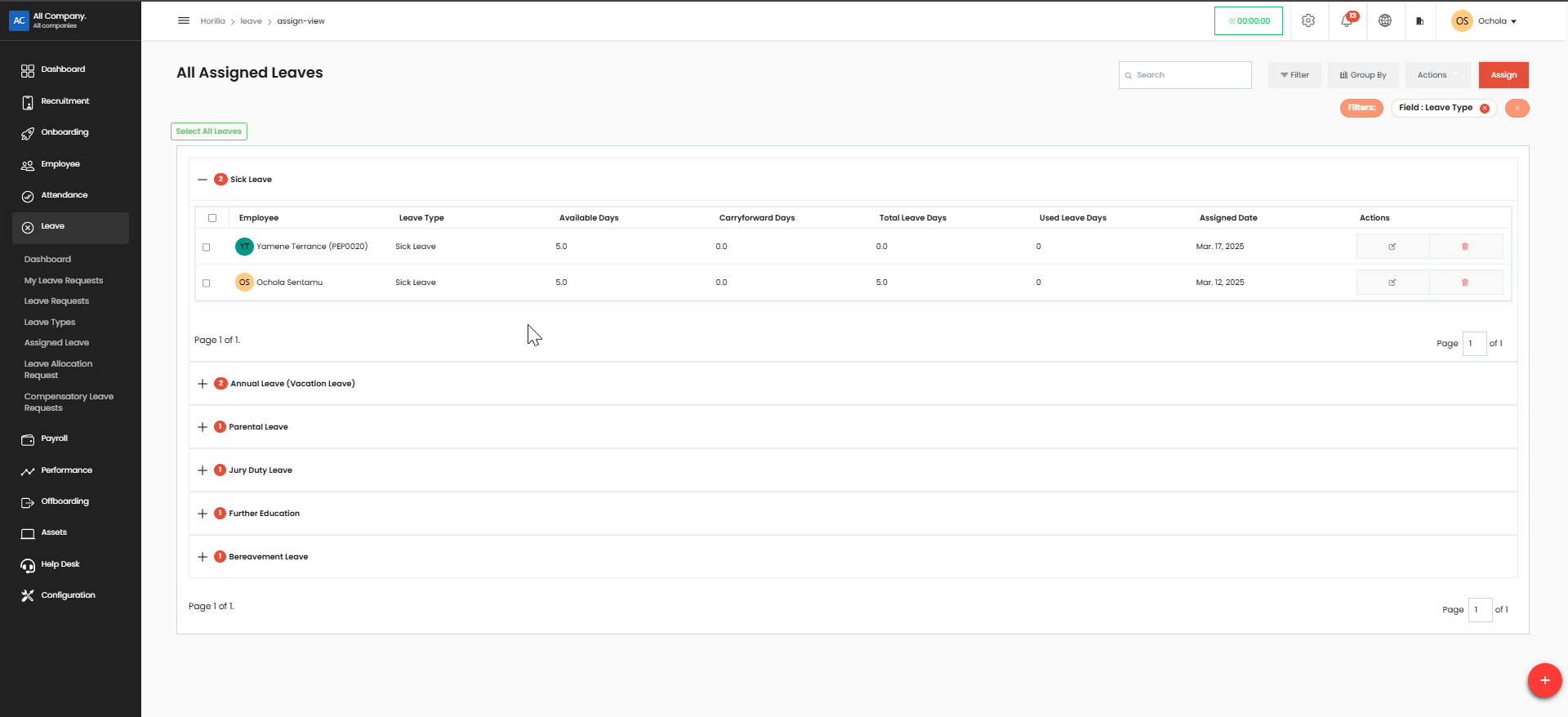Image resolution: width=1568 pixels, height=717 pixels.
Task: Open Configuration tools icon
Action: [28, 596]
